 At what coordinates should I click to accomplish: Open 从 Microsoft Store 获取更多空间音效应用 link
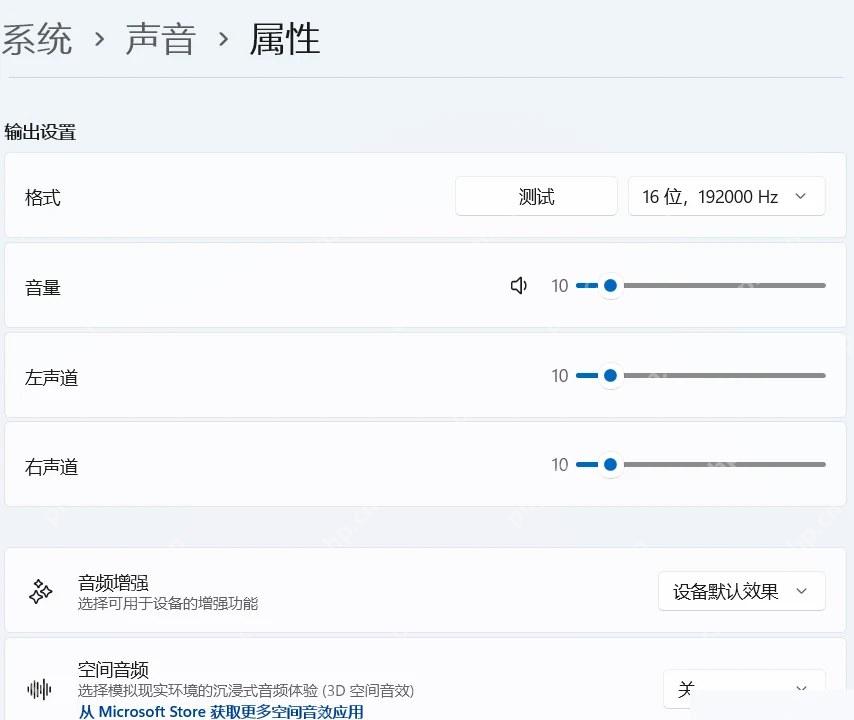tap(221, 711)
